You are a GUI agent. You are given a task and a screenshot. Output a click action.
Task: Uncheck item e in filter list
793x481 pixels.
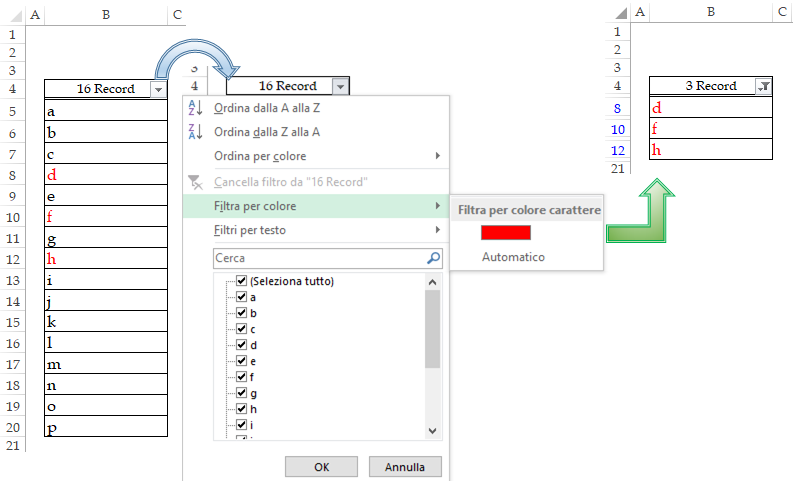click(242, 361)
